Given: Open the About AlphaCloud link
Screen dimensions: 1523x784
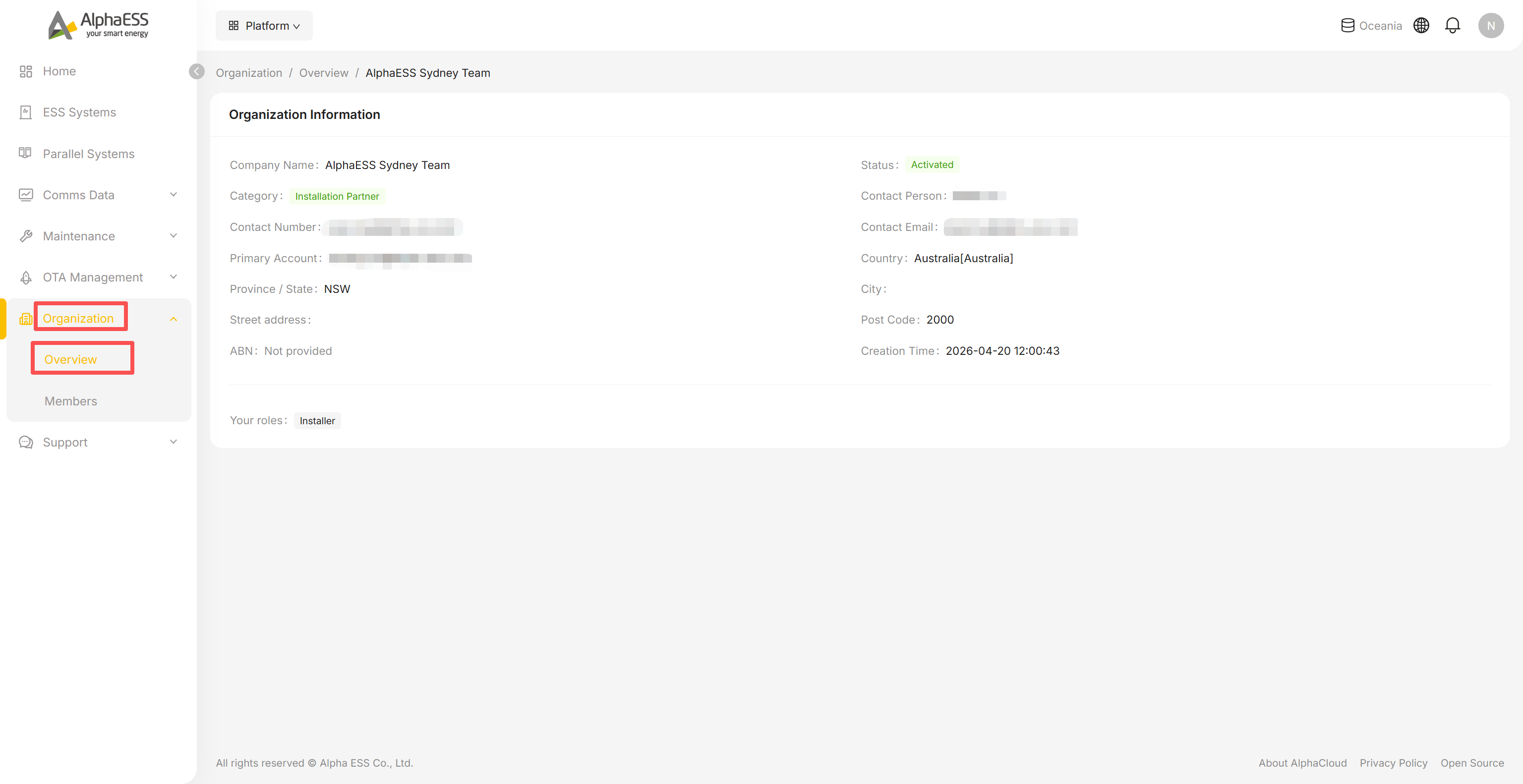Looking at the screenshot, I should tap(1302, 763).
